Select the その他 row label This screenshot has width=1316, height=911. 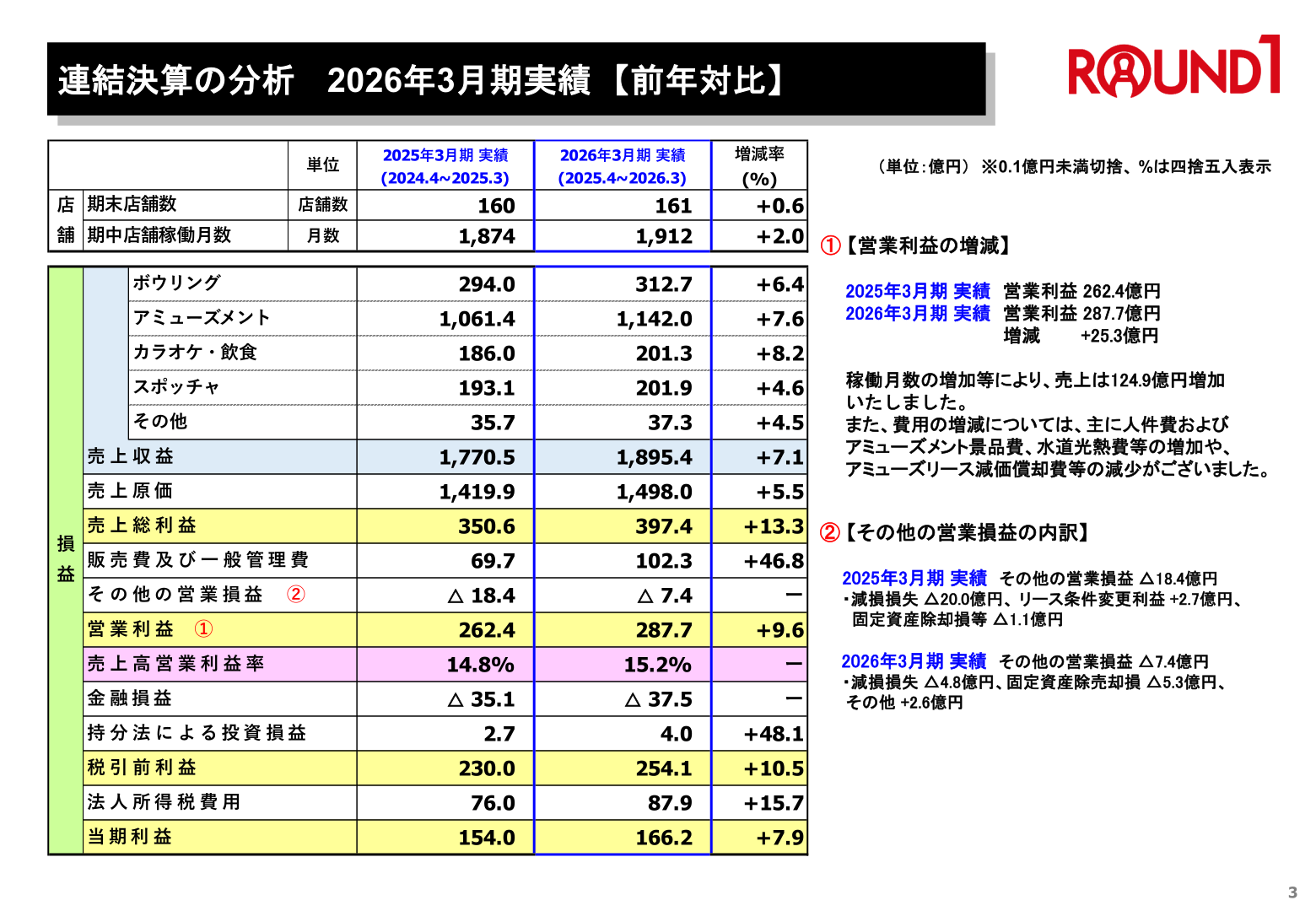click(160, 422)
